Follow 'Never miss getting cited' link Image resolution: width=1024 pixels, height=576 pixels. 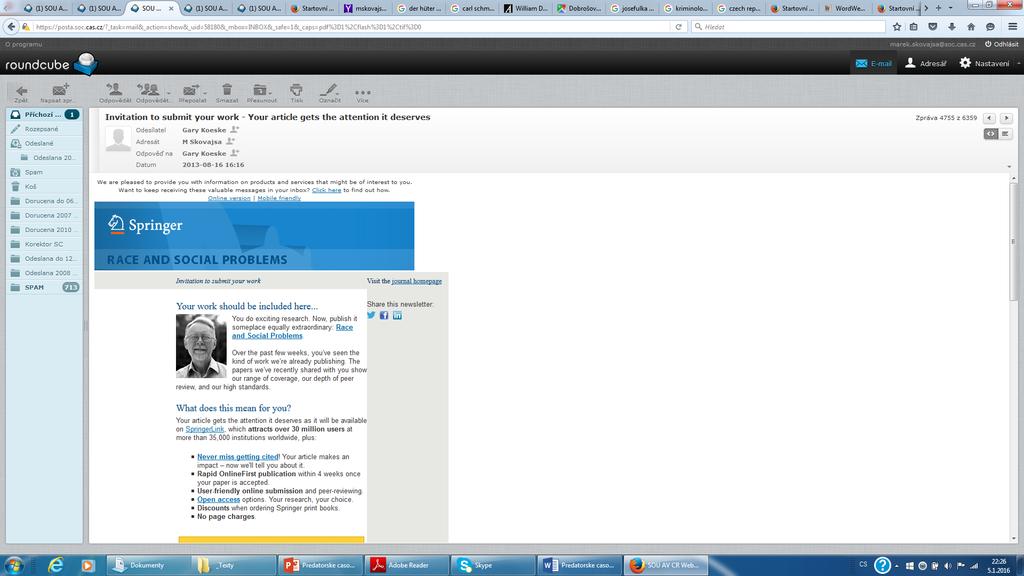[238, 456]
